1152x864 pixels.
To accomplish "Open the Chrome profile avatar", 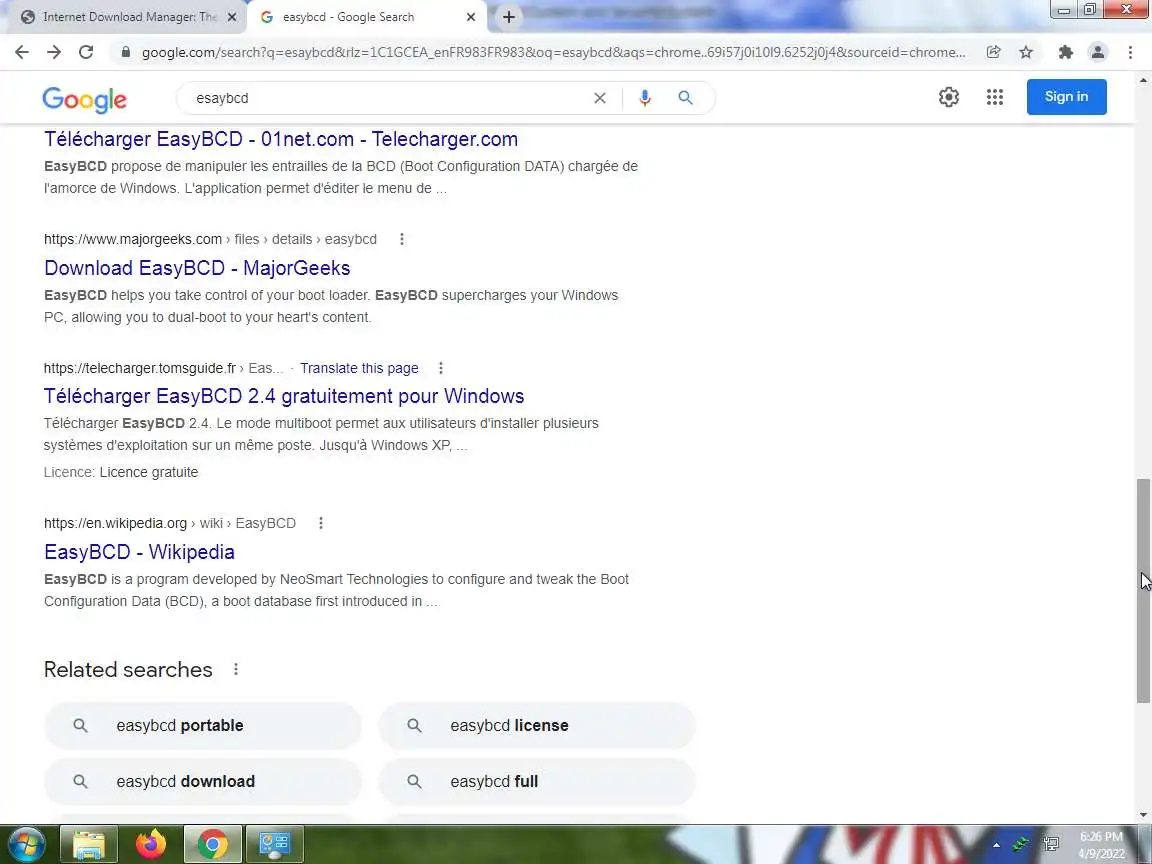I will pos(1098,52).
